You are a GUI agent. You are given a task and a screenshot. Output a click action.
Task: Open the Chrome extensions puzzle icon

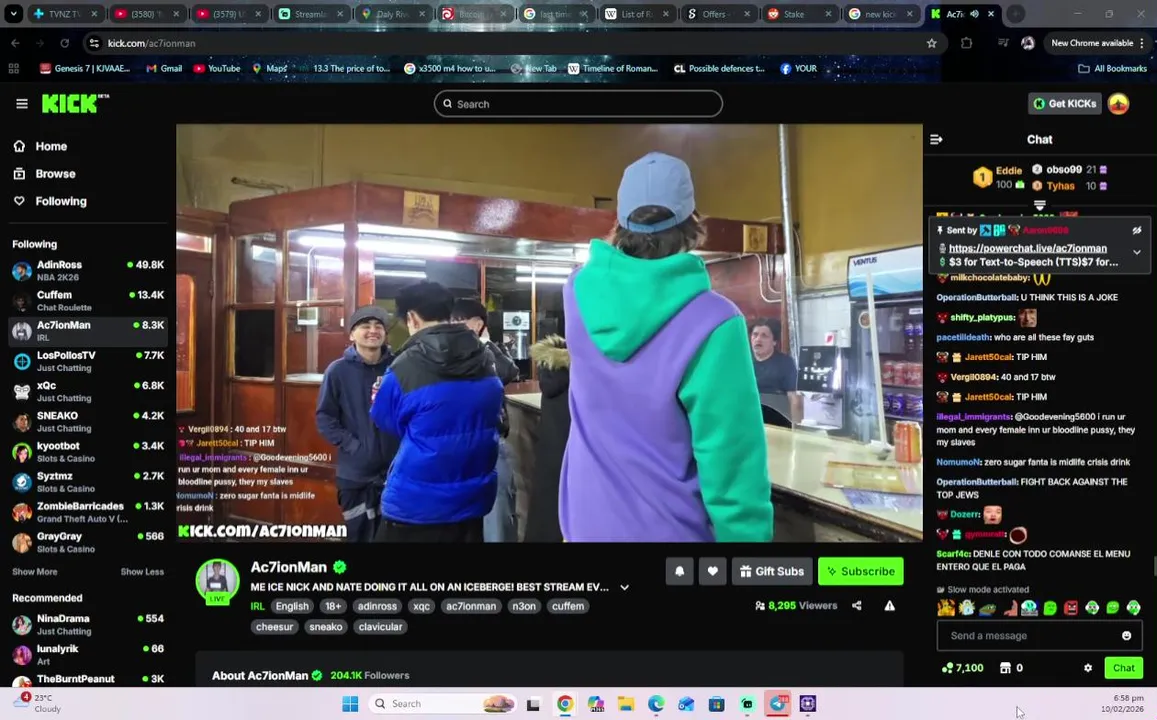click(967, 44)
